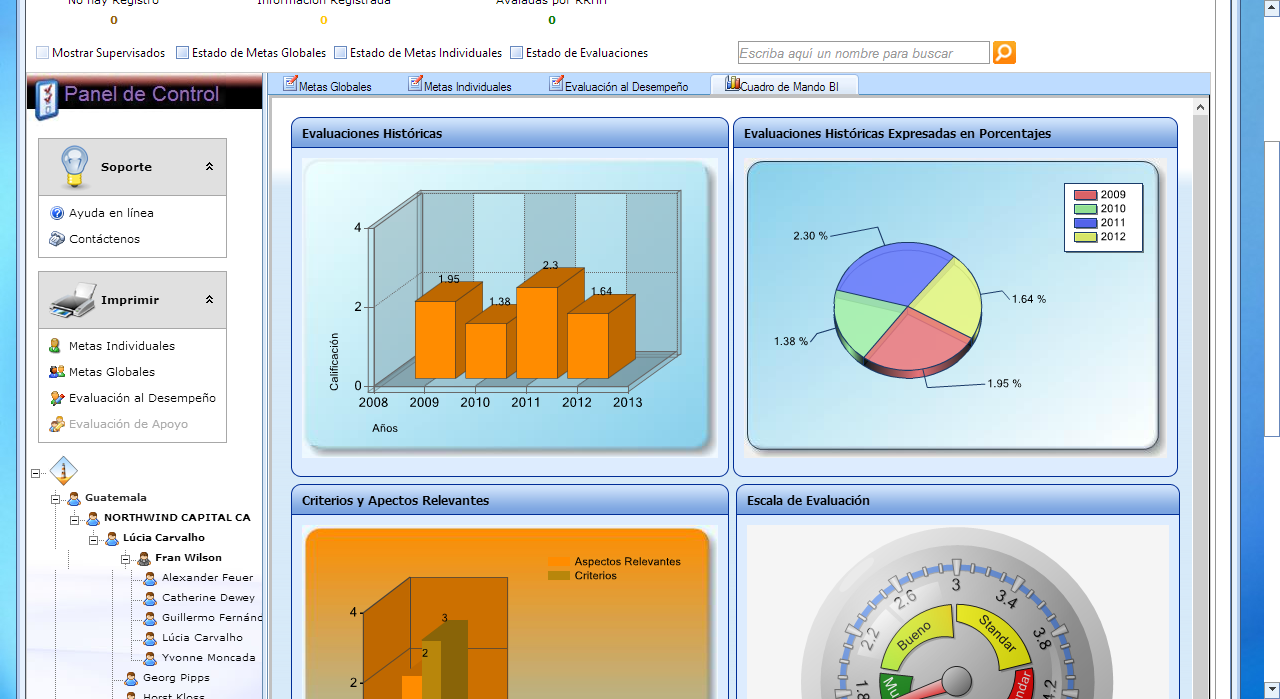Click Catherine Dewey's person icon
Viewport: 1280px width, 699px height.
point(151,598)
